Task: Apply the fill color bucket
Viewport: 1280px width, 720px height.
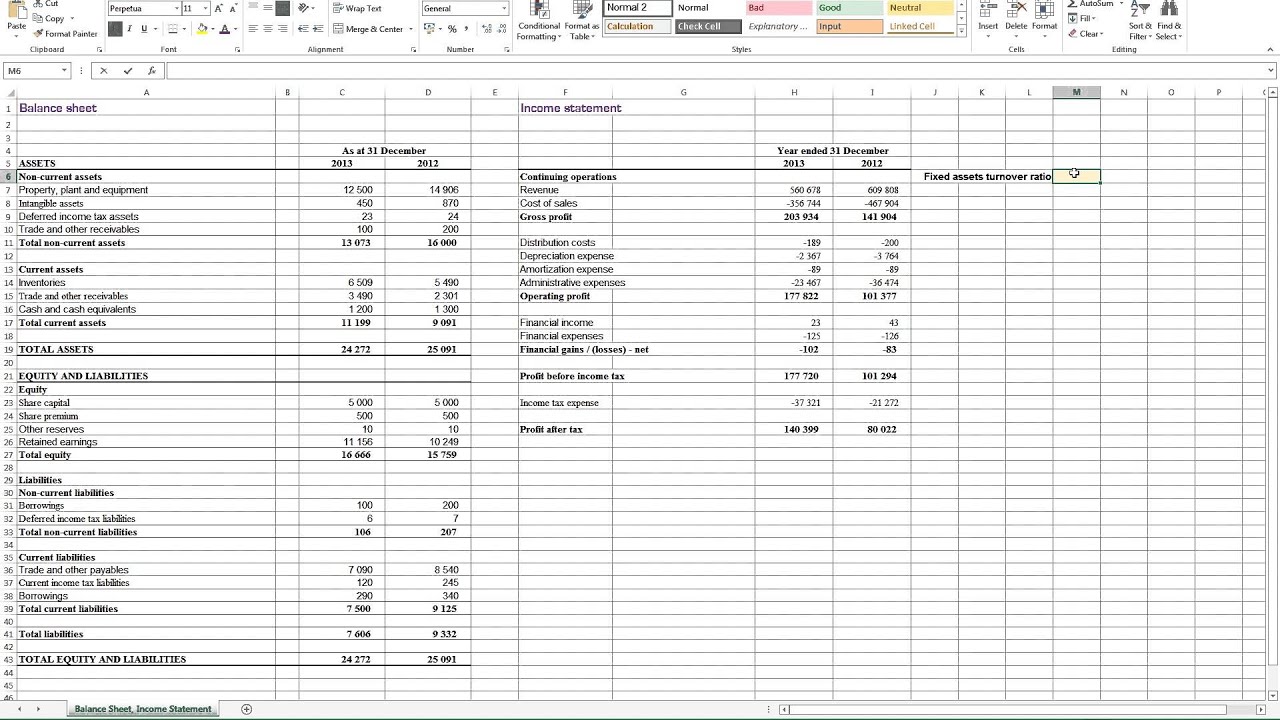Action: [201, 29]
